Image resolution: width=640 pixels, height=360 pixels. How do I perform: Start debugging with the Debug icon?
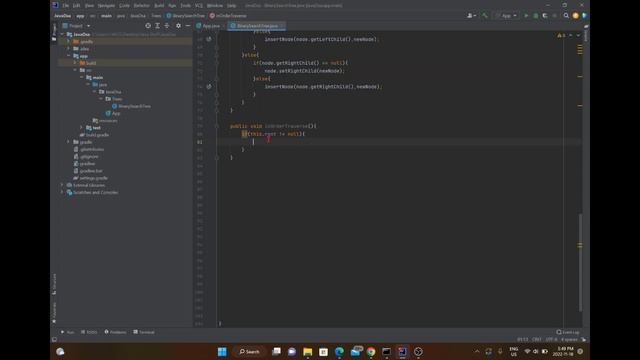click(536, 16)
